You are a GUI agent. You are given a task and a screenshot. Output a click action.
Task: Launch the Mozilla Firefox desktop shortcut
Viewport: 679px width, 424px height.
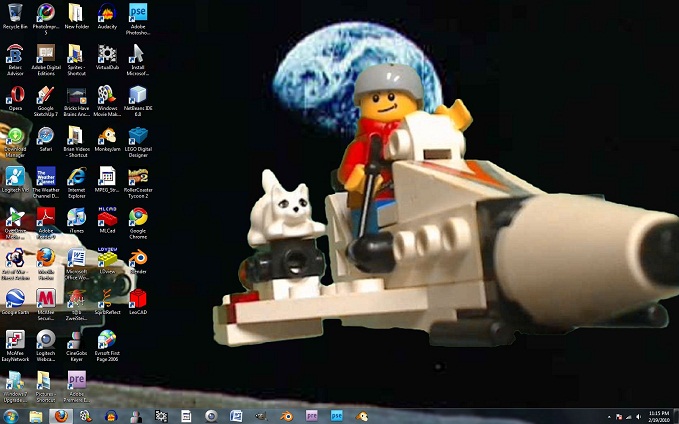pos(46,264)
